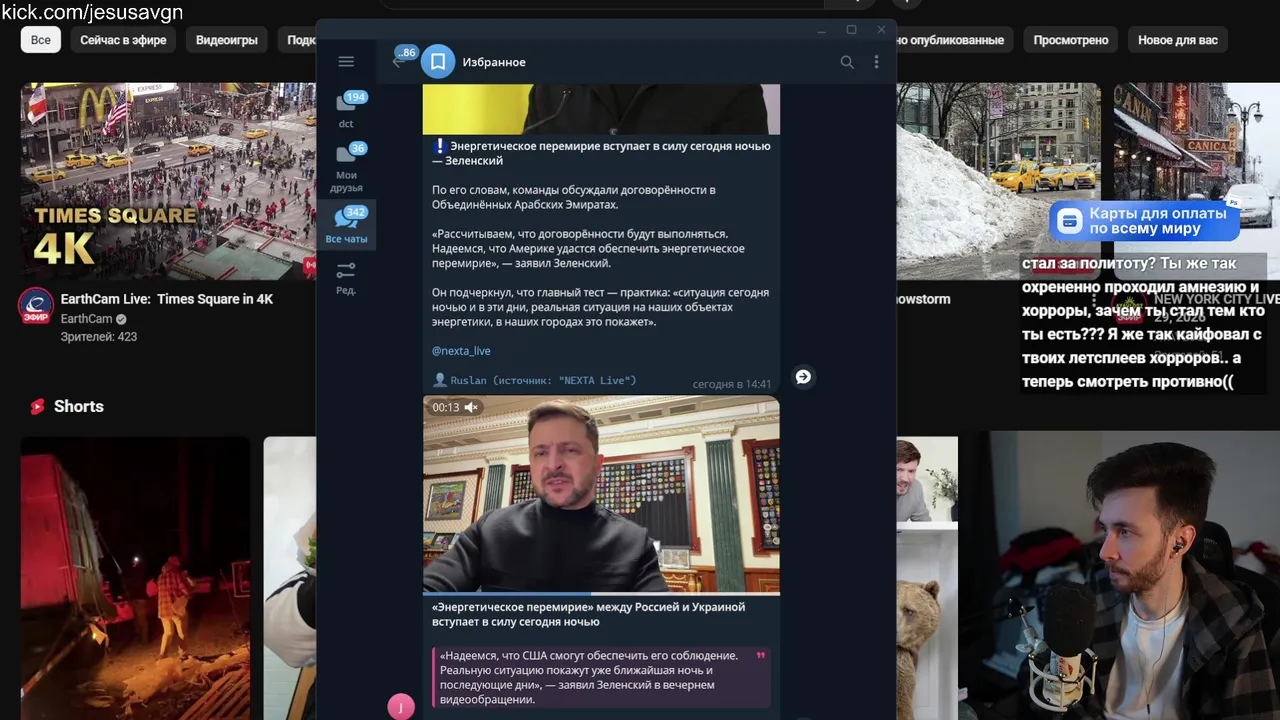Select the Новое для вас filter chip
Viewport: 1280px width, 720px height.
pos(1178,40)
